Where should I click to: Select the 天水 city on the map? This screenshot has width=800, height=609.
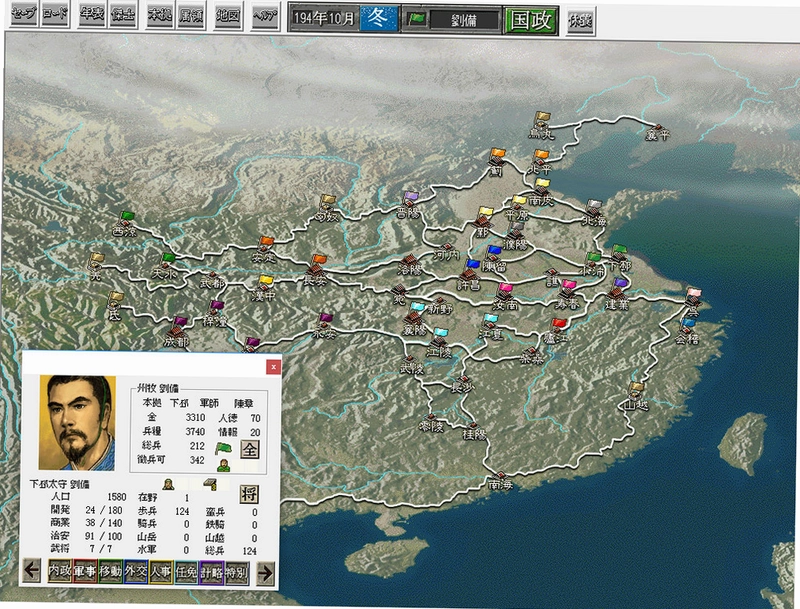(x=165, y=267)
